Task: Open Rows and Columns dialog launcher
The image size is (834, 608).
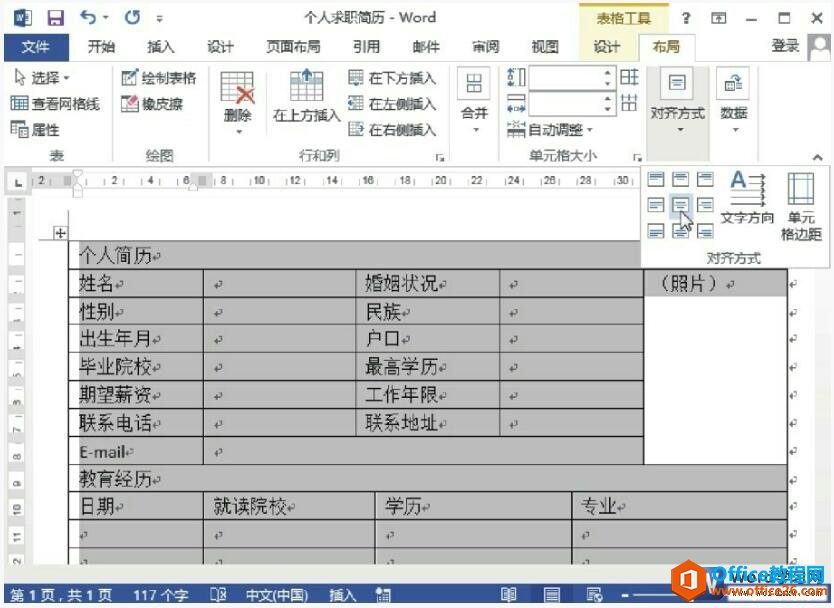Action: tap(439, 157)
